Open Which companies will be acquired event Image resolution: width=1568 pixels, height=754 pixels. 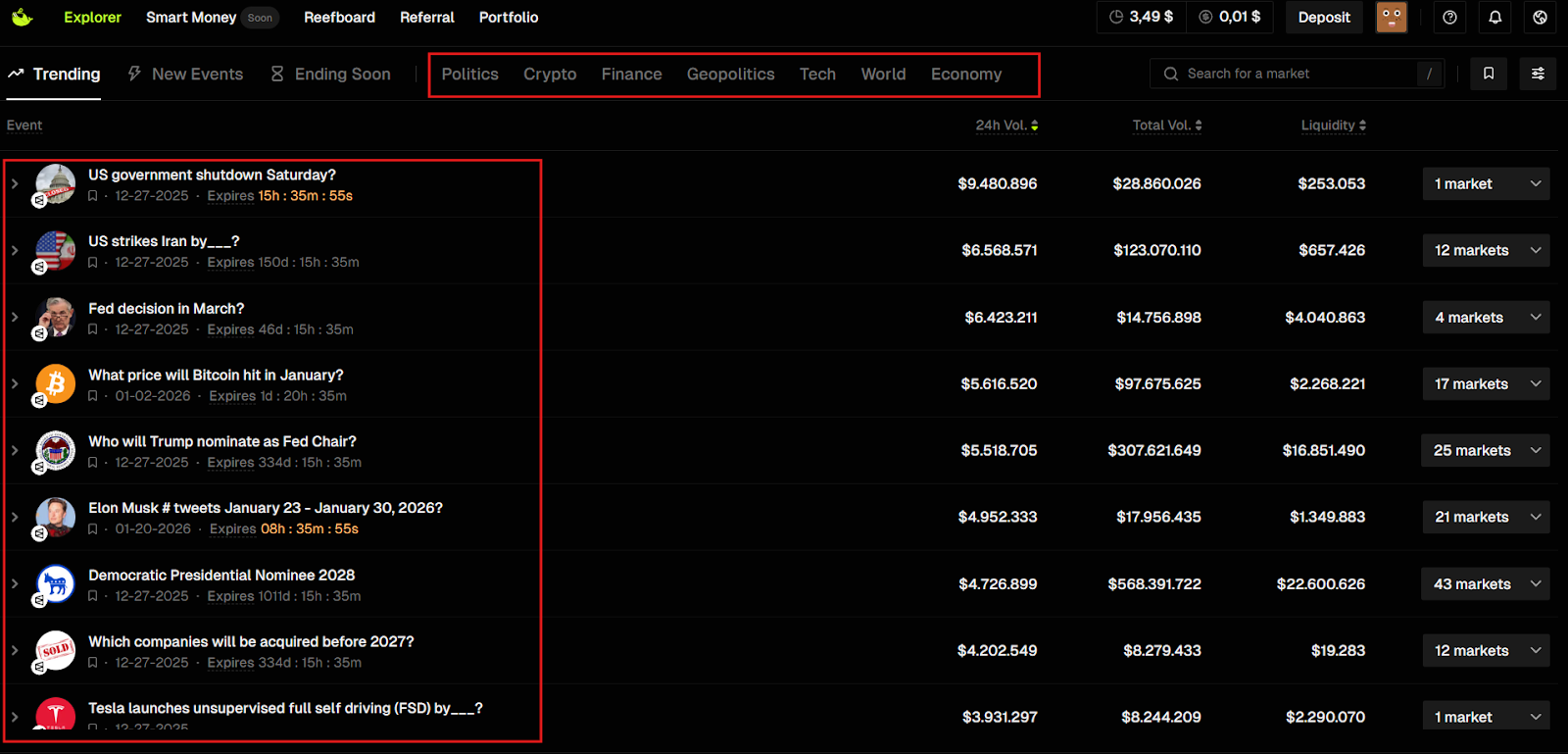pyautogui.click(x=251, y=641)
